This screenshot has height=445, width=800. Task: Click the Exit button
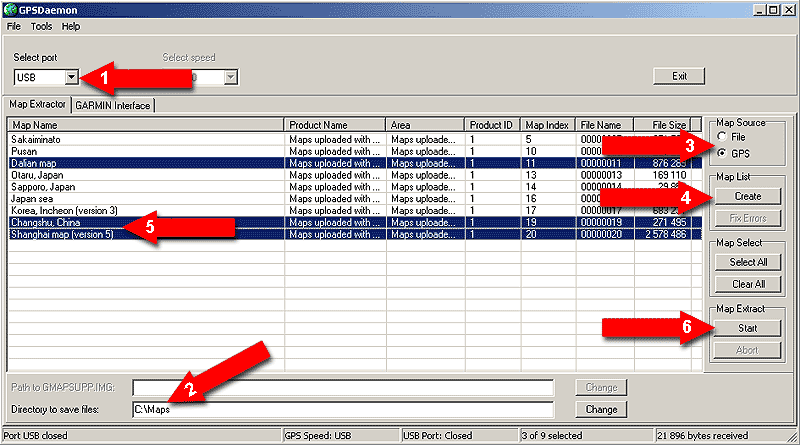[679, 76]
